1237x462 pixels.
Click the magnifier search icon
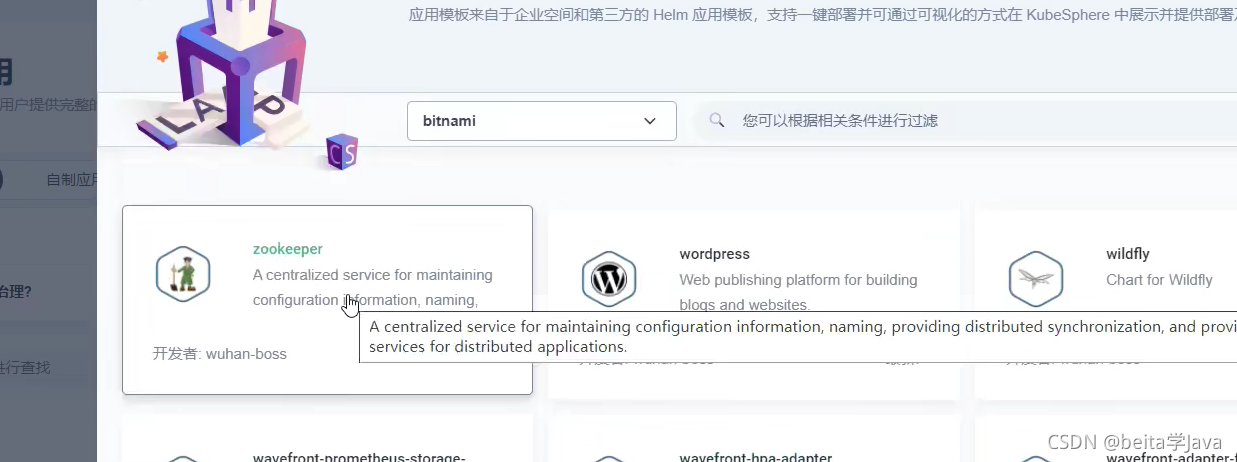coord(717,120)
